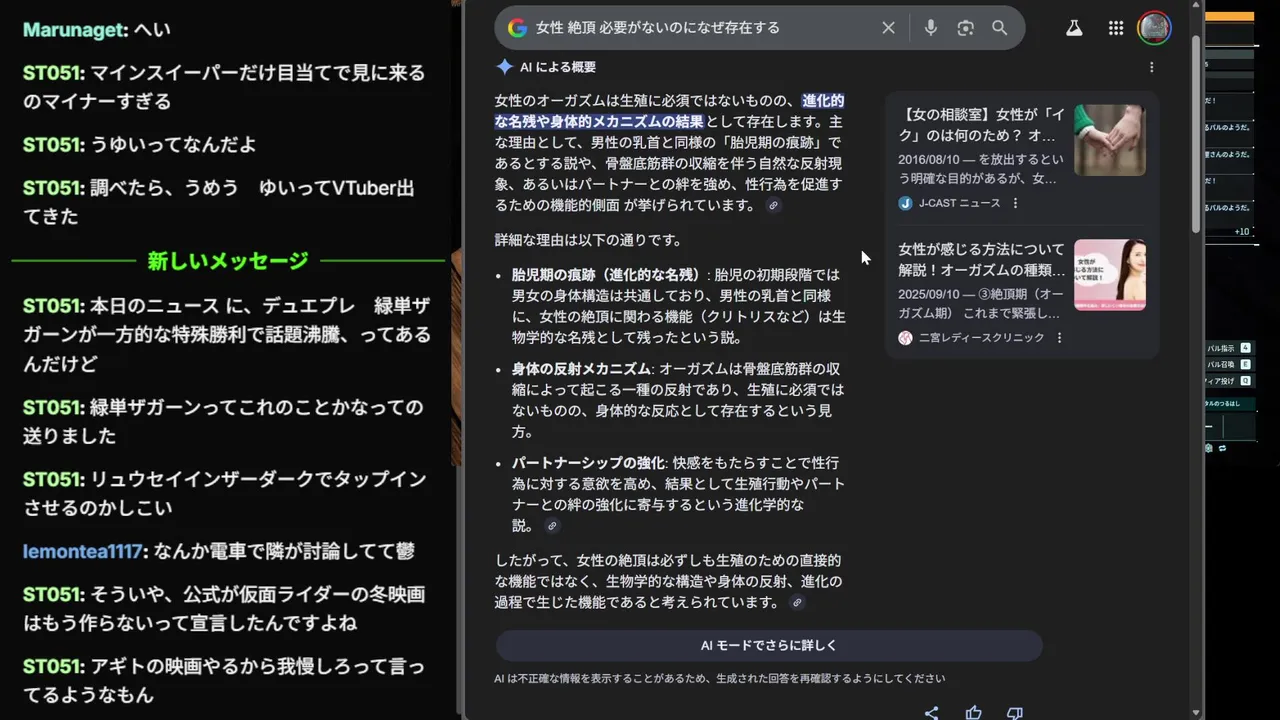Click source link icon after first paragraph
1280x720 pixels.
tap(773, 205)
